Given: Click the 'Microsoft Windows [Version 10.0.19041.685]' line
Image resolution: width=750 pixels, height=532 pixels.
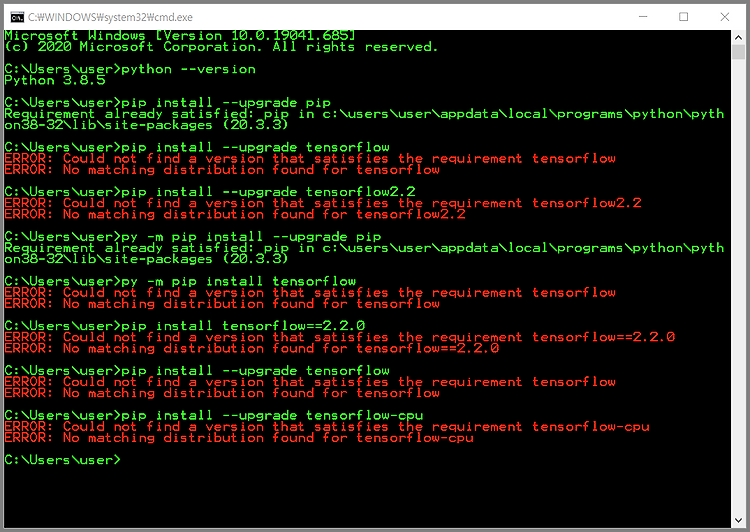Looking at the screenshot, I should [180, 35].
